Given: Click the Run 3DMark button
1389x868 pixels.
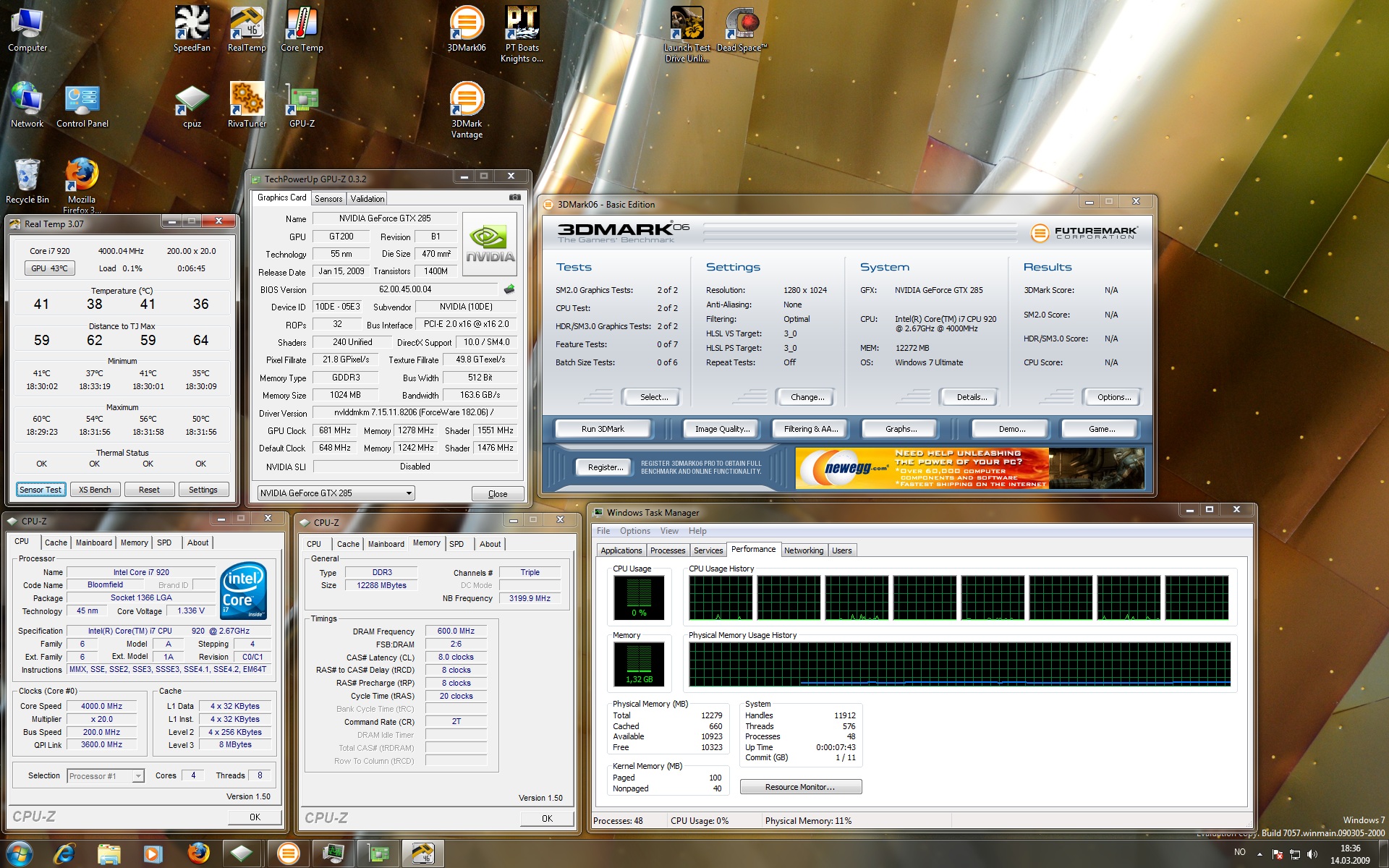Looking at the screenshot, I should pos(603,429).
